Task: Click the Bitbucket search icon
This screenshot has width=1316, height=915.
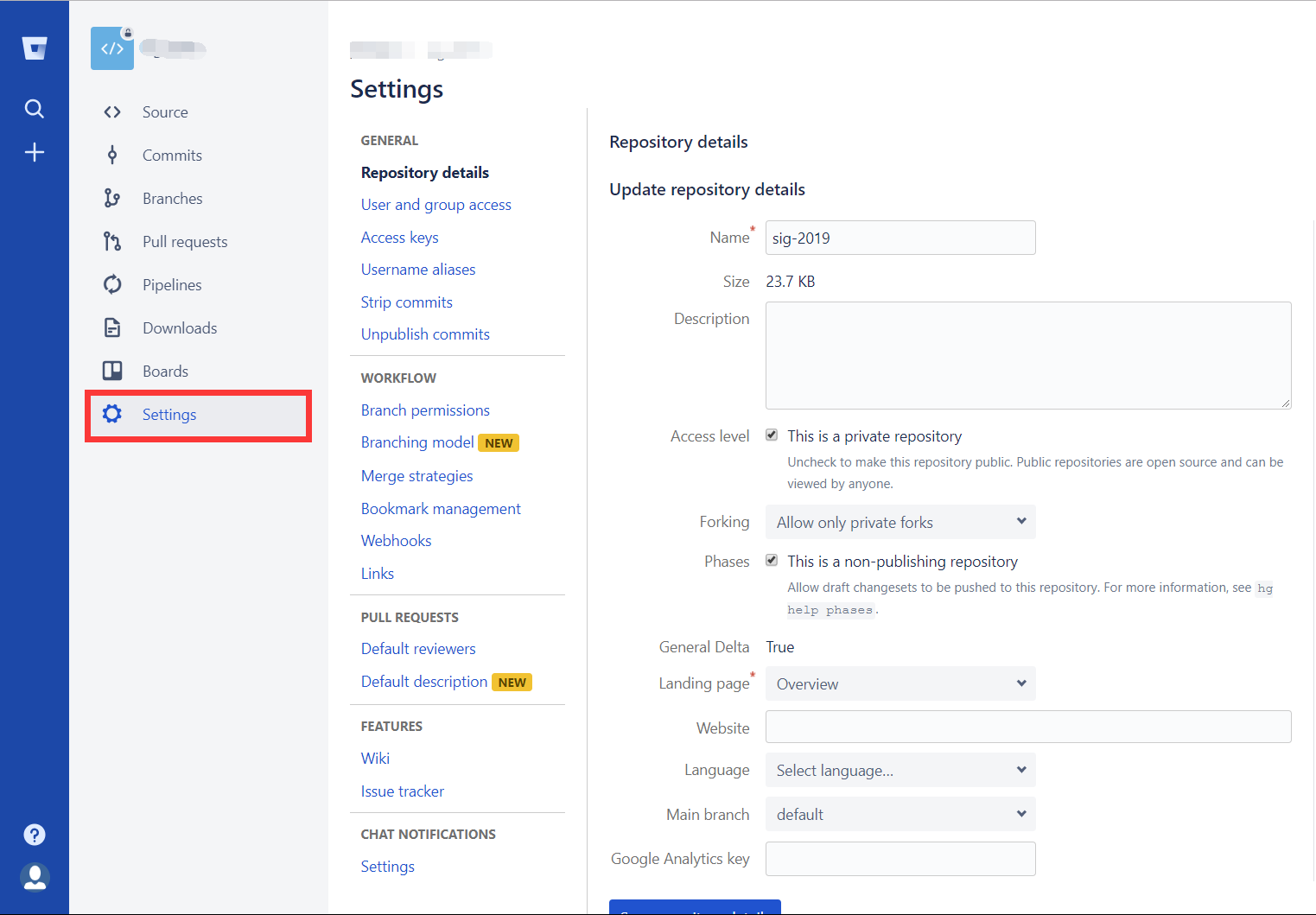Action: tap(35, 109)
